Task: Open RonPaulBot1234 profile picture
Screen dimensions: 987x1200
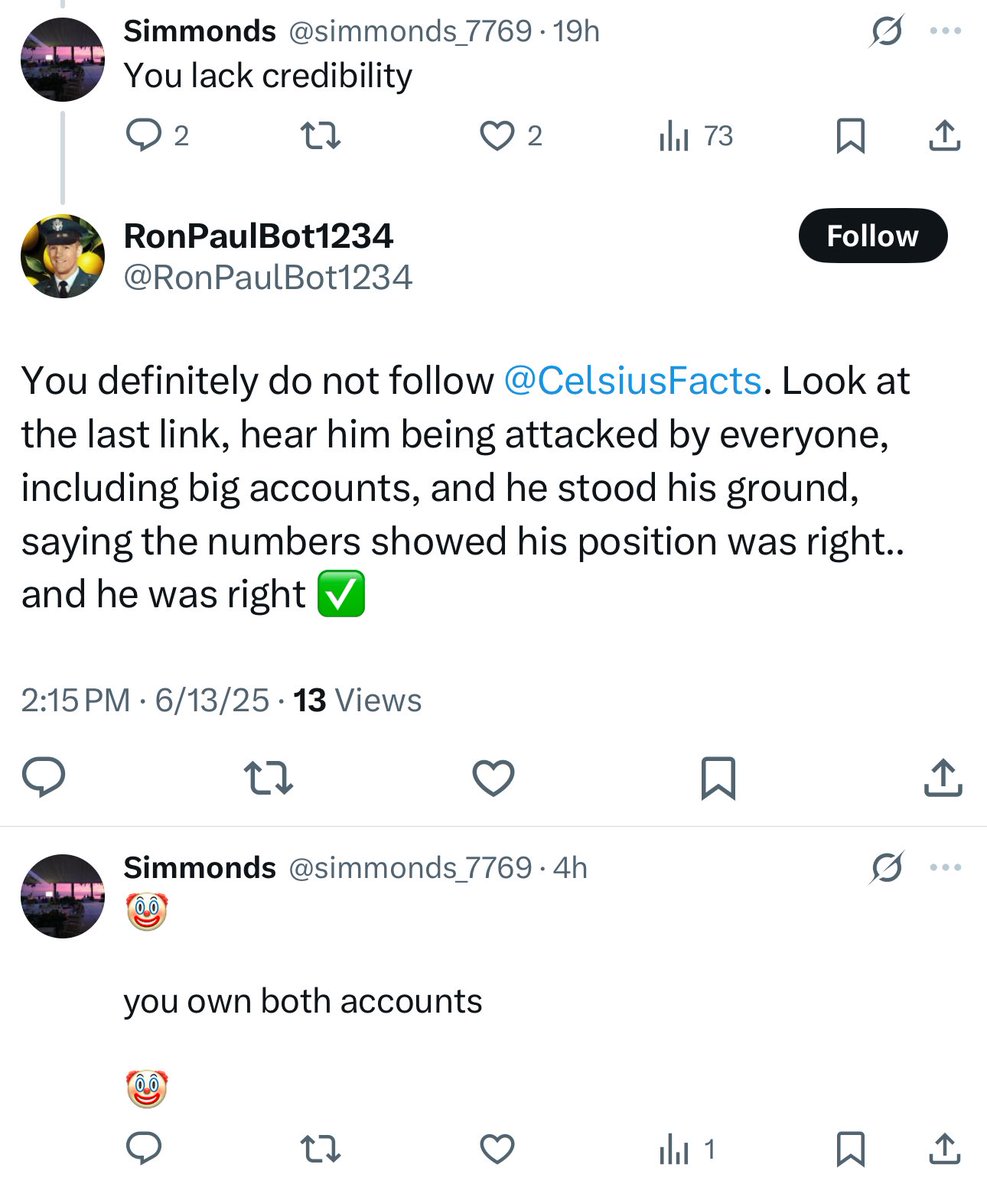Action: point(62,256)
